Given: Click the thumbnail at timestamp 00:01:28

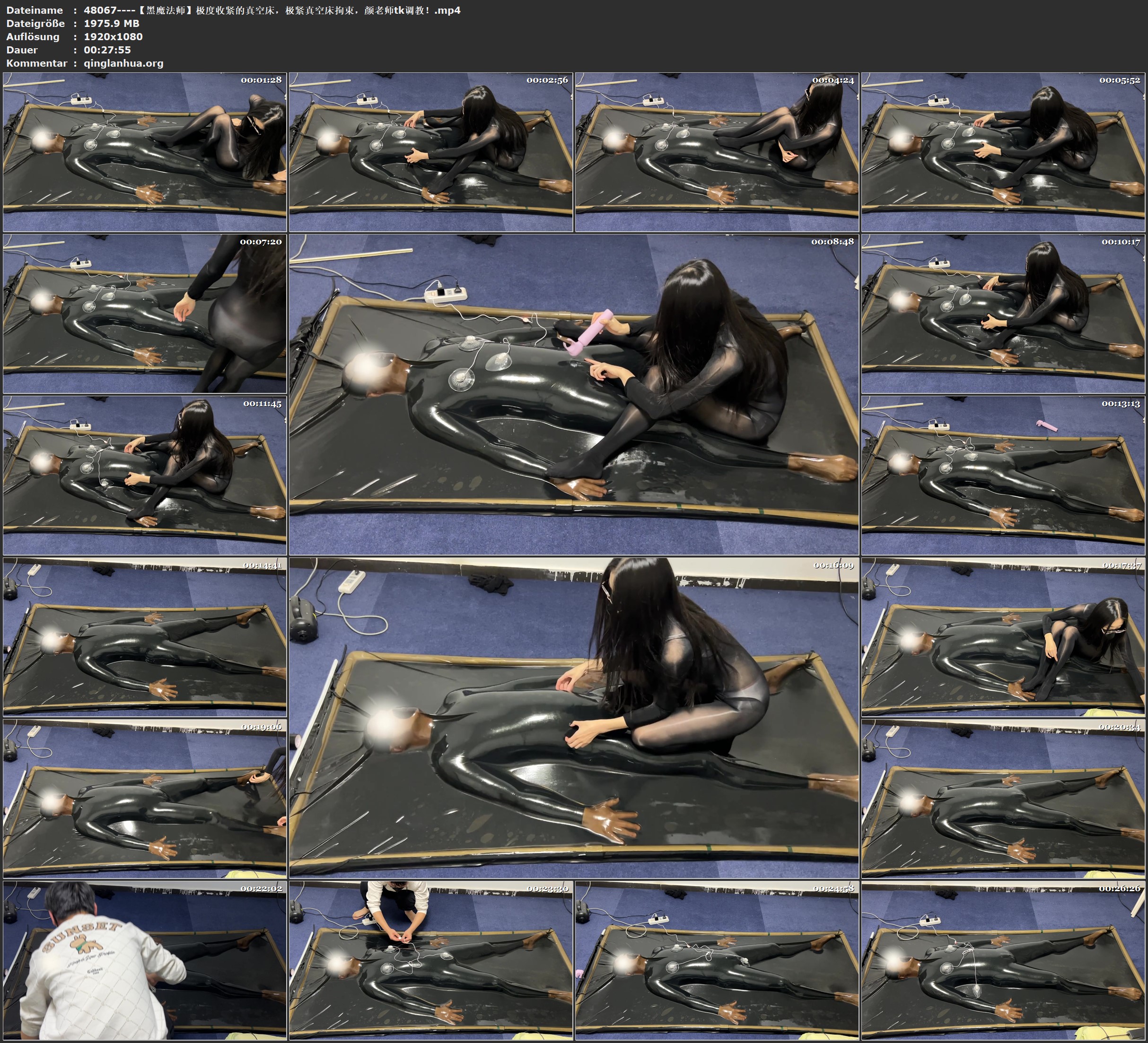Looking at the screenshot, I should [145, 151].
